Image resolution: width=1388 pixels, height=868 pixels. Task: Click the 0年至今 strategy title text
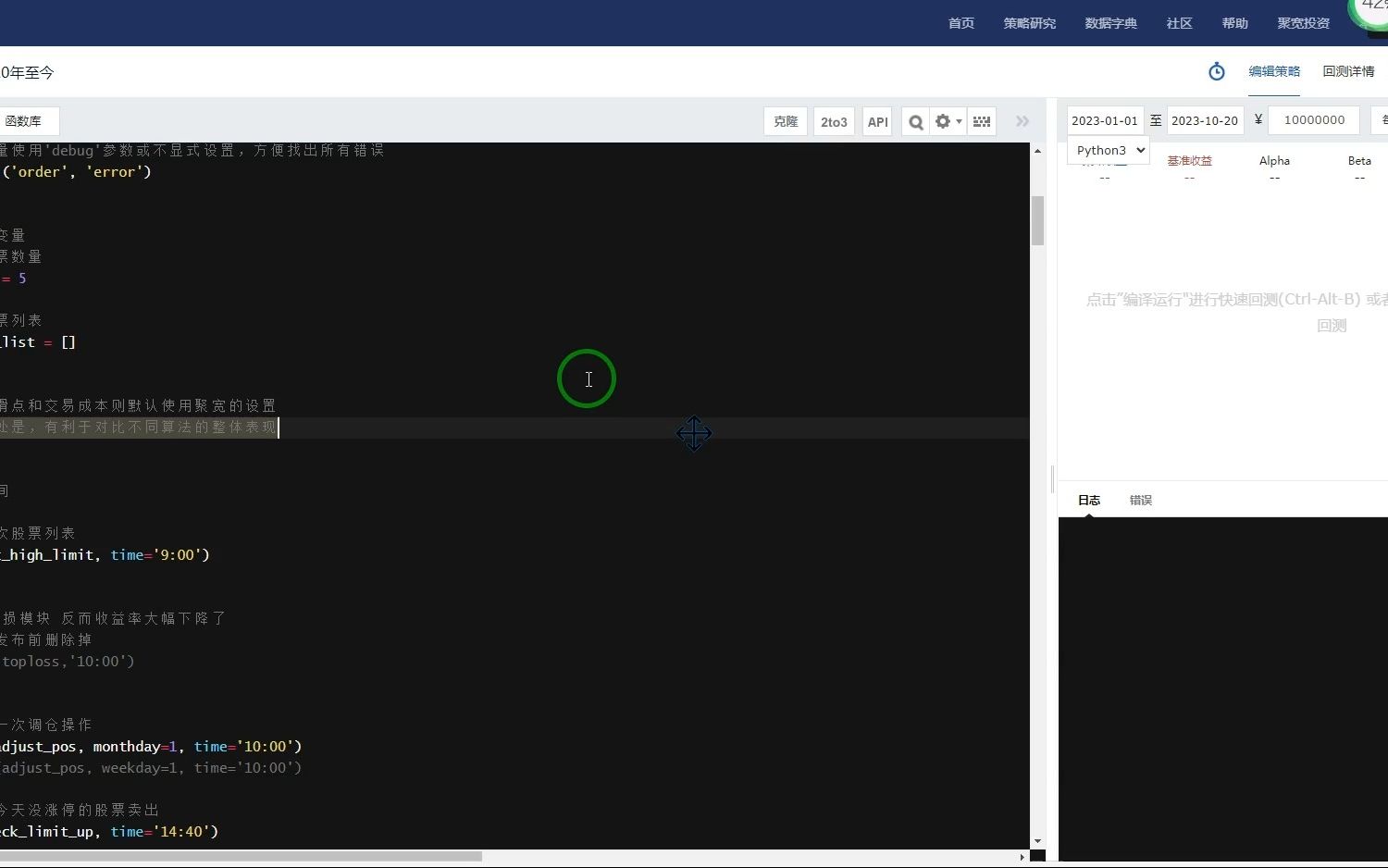(x=28, y=72)
